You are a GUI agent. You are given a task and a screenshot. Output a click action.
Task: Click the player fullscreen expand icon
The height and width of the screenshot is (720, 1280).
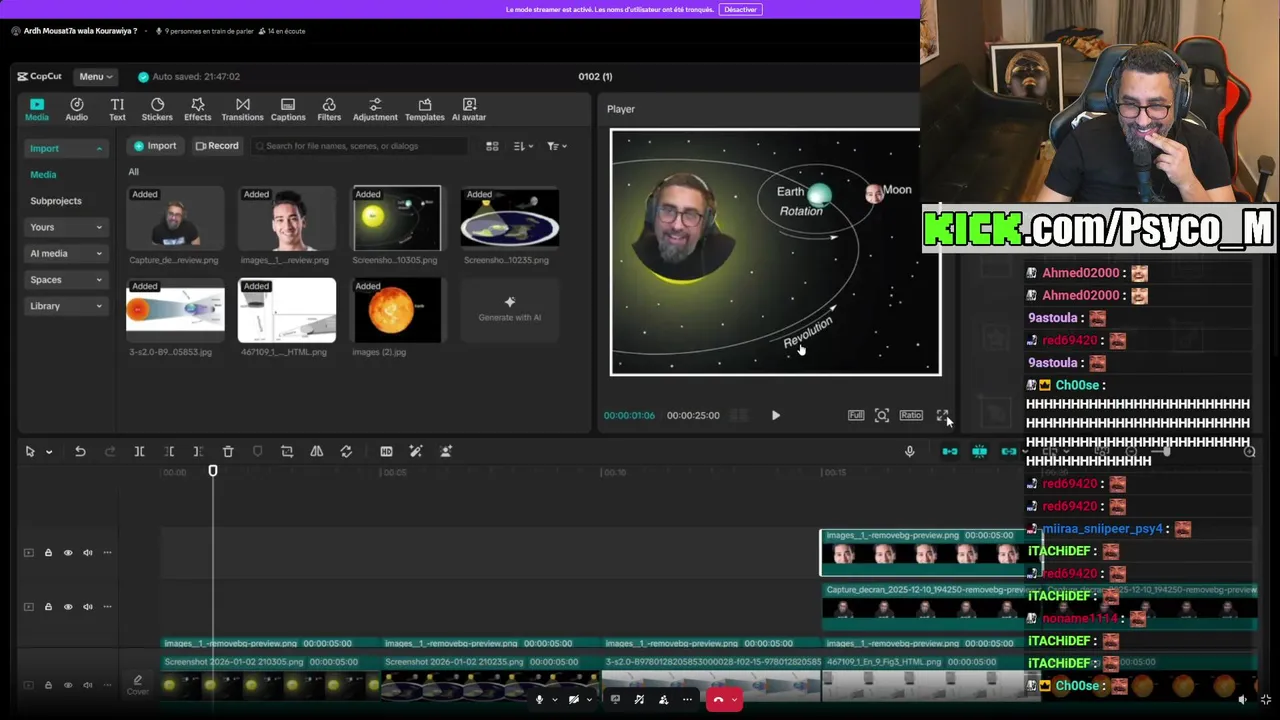[942, 415]
